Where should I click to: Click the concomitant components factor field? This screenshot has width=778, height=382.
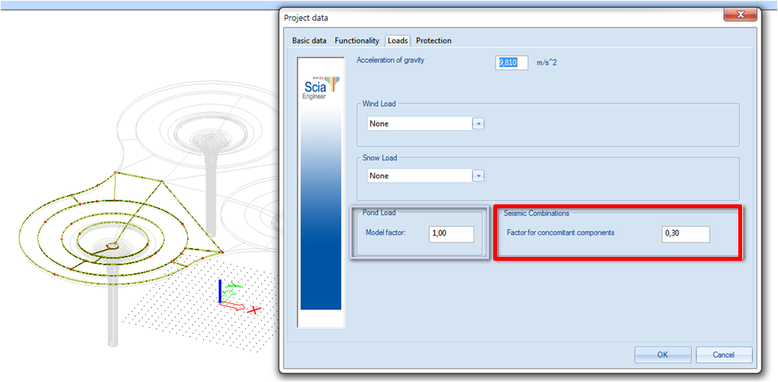pyautogui.click(x=686, y=234)
